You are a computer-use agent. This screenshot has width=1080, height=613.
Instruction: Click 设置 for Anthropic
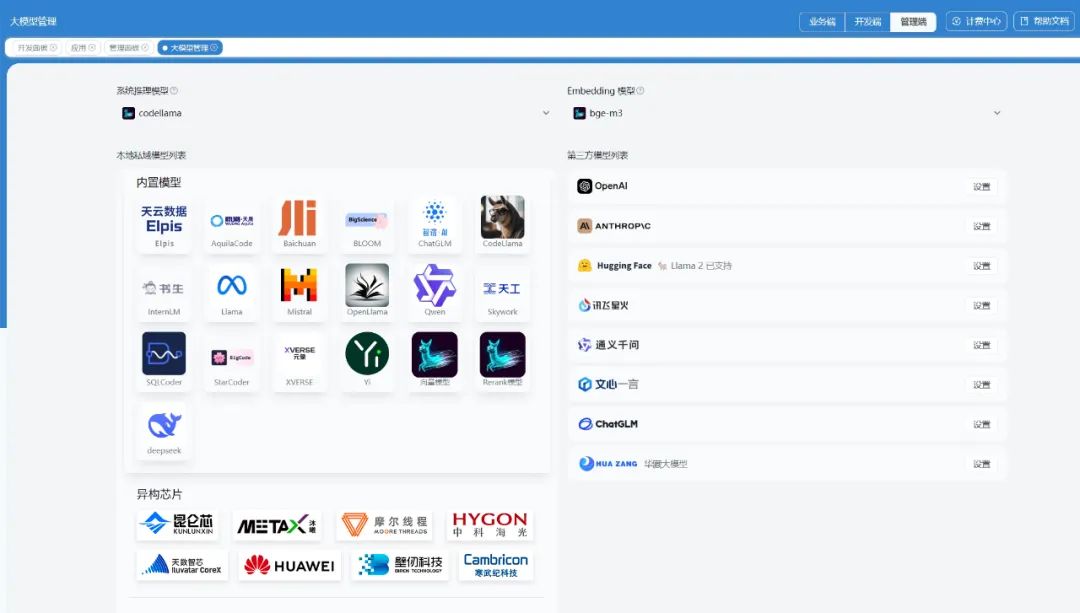pos(982,226)
